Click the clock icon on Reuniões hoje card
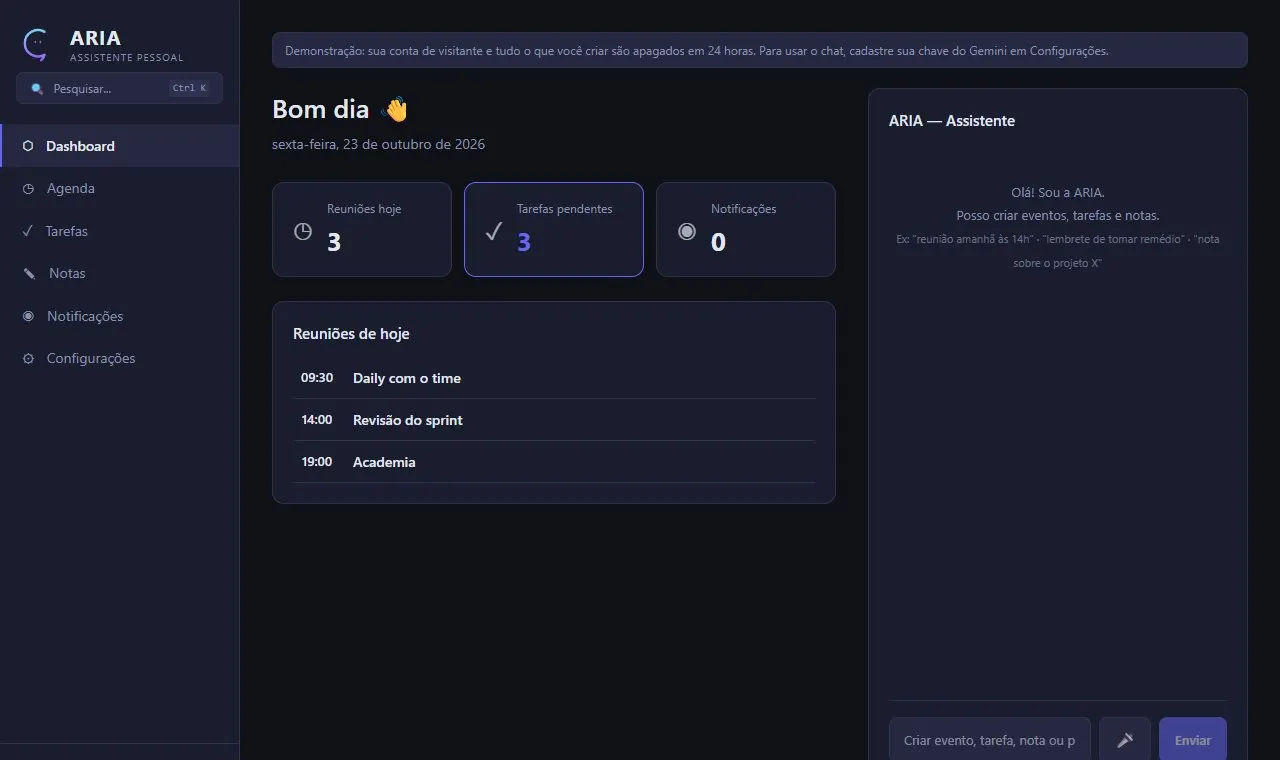 tap(303, 231)
